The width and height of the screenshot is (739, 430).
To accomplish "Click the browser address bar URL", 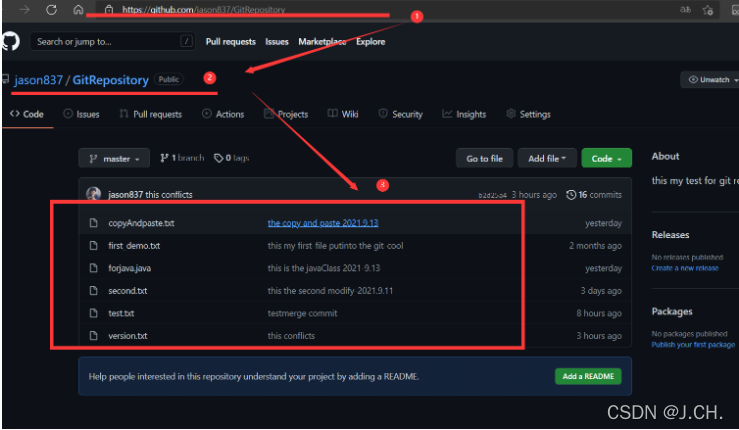I will coord(203,9).
